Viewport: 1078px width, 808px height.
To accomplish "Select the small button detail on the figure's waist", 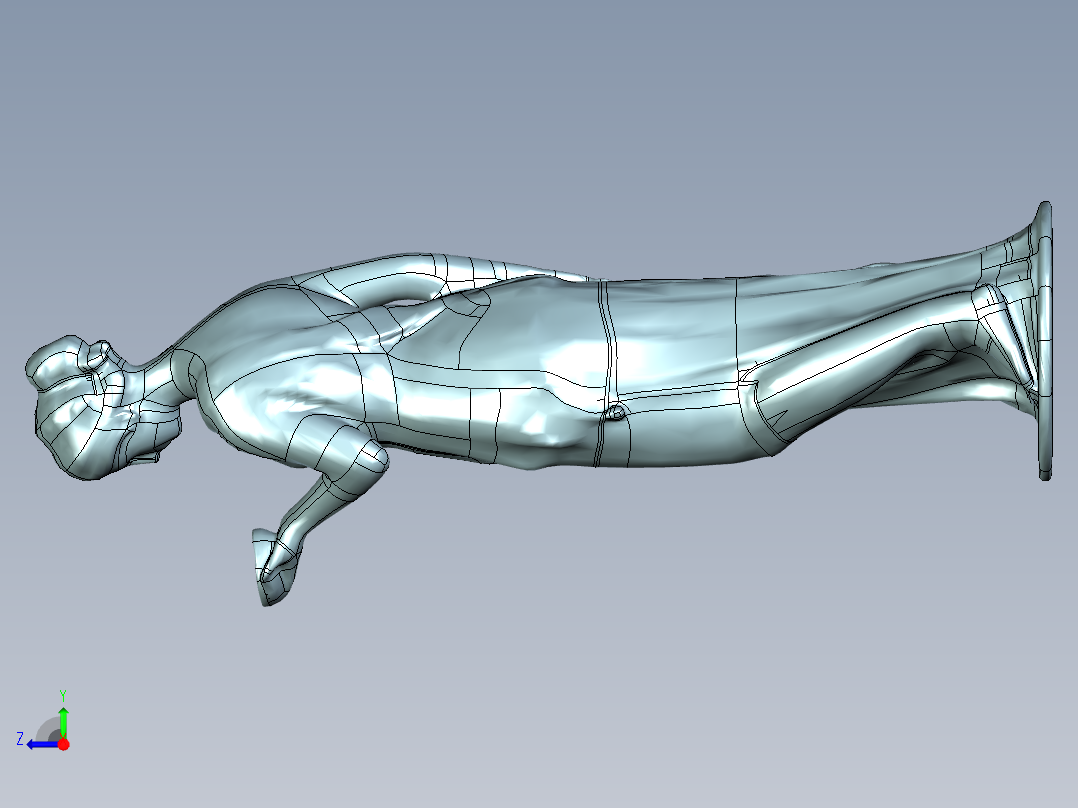I will 614,413.
